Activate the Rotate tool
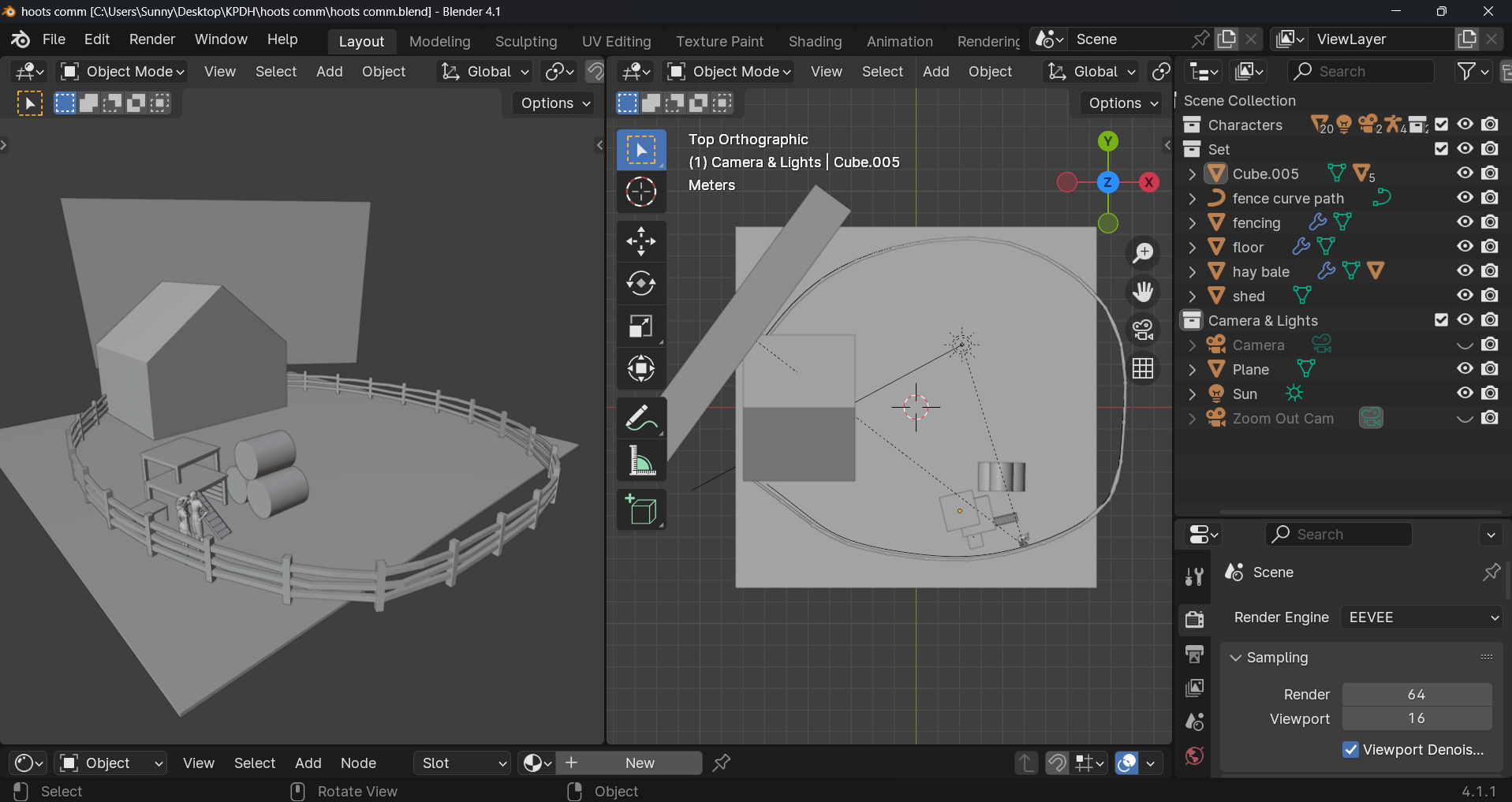 [x=641, y=283]
